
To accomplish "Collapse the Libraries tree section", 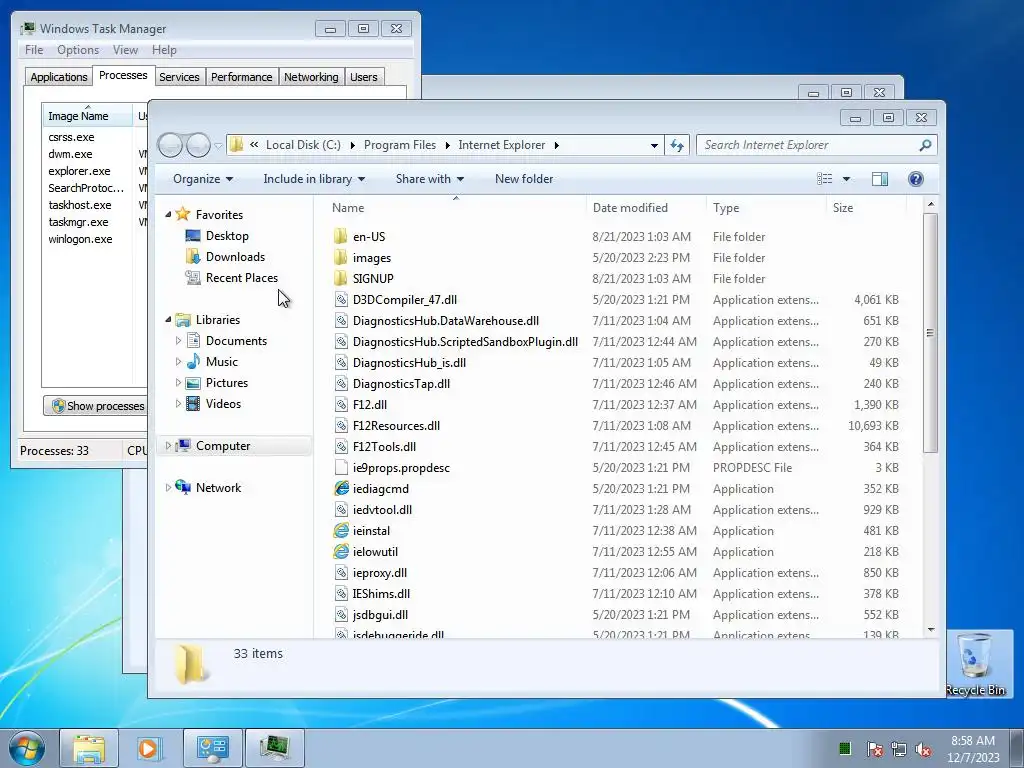I will pos(168,319).
